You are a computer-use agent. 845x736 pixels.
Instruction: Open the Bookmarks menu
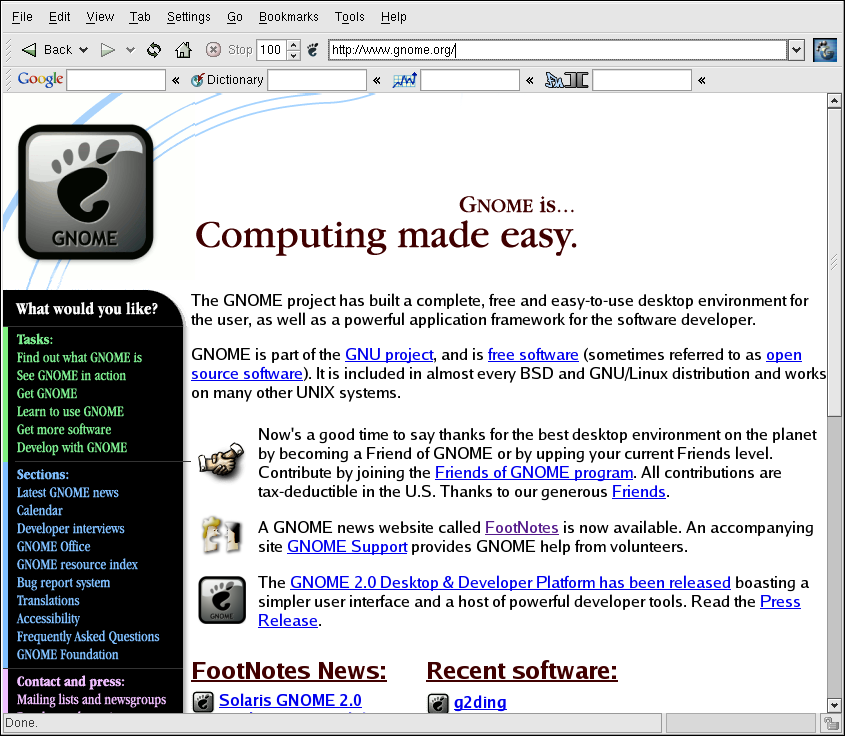coord(286,17)
